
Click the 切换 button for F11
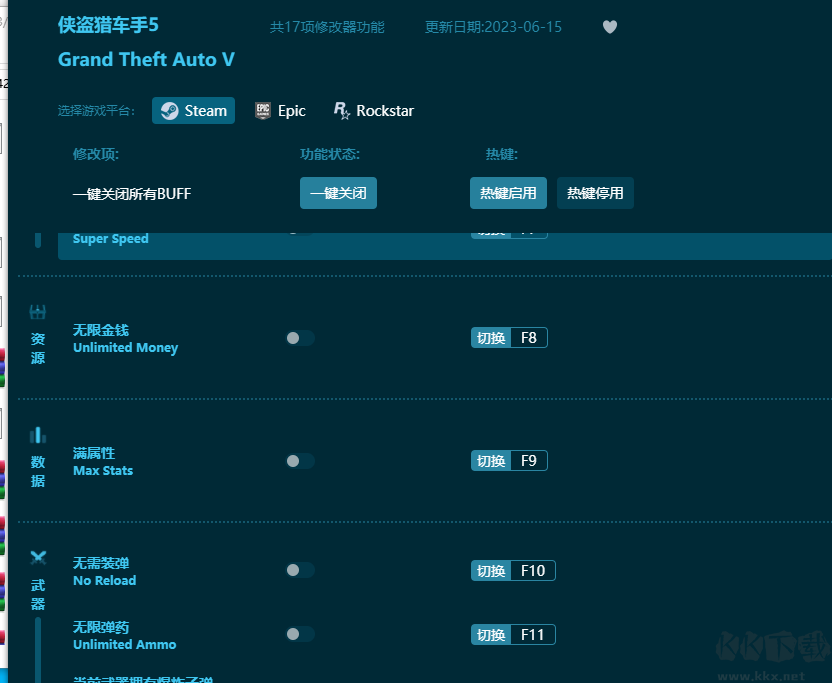tap(491, 635)
